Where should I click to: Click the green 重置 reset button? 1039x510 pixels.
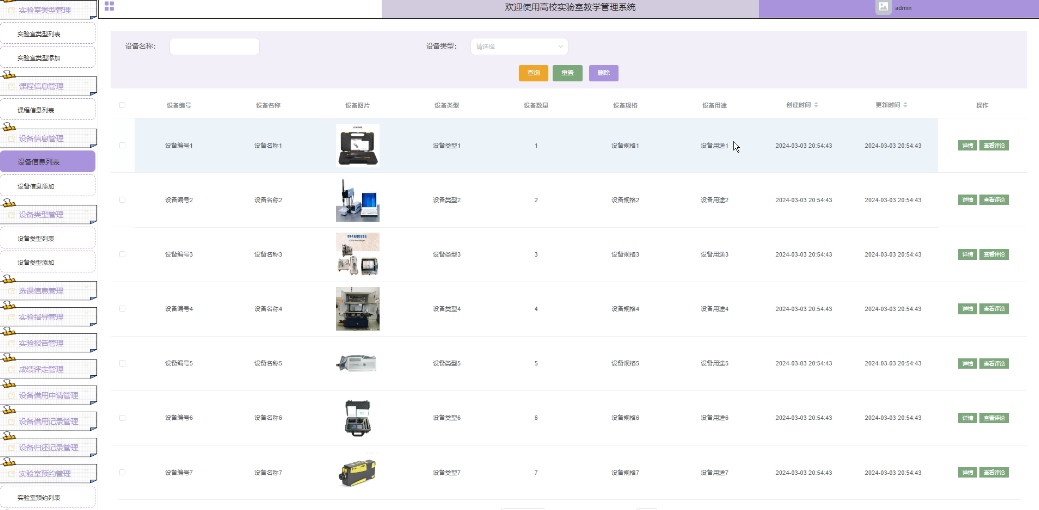tap(567, 73)
